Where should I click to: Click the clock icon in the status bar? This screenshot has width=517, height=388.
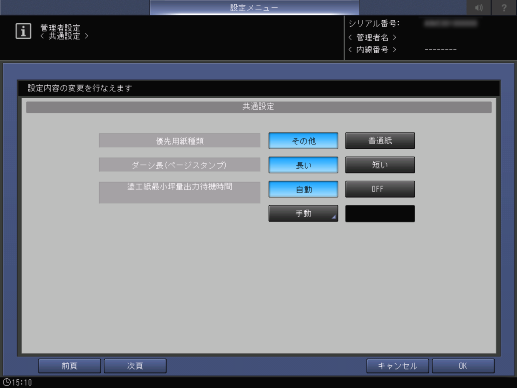click(x=6, y=382)
